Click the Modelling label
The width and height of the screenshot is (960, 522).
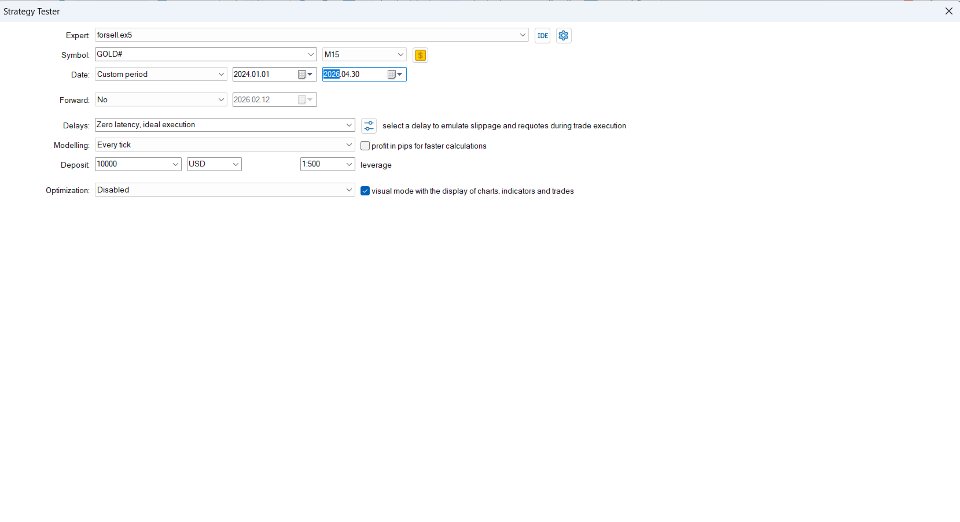[71, 146]
